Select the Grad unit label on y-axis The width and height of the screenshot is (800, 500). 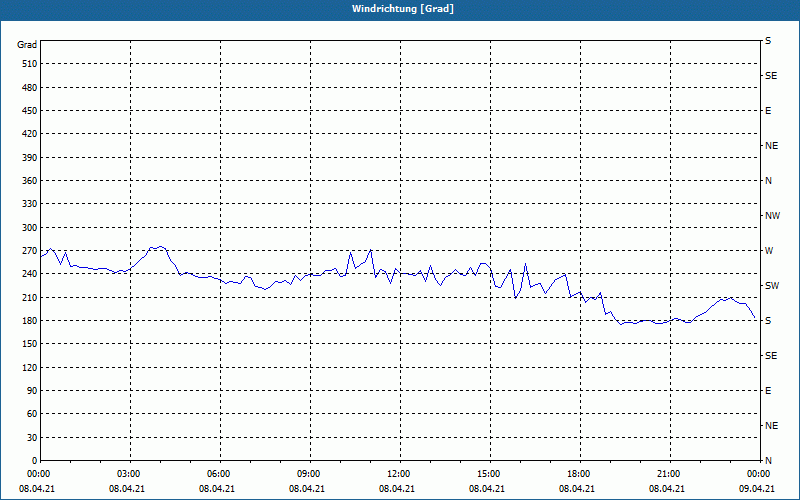pyautogui.click(x=27, y=45)
